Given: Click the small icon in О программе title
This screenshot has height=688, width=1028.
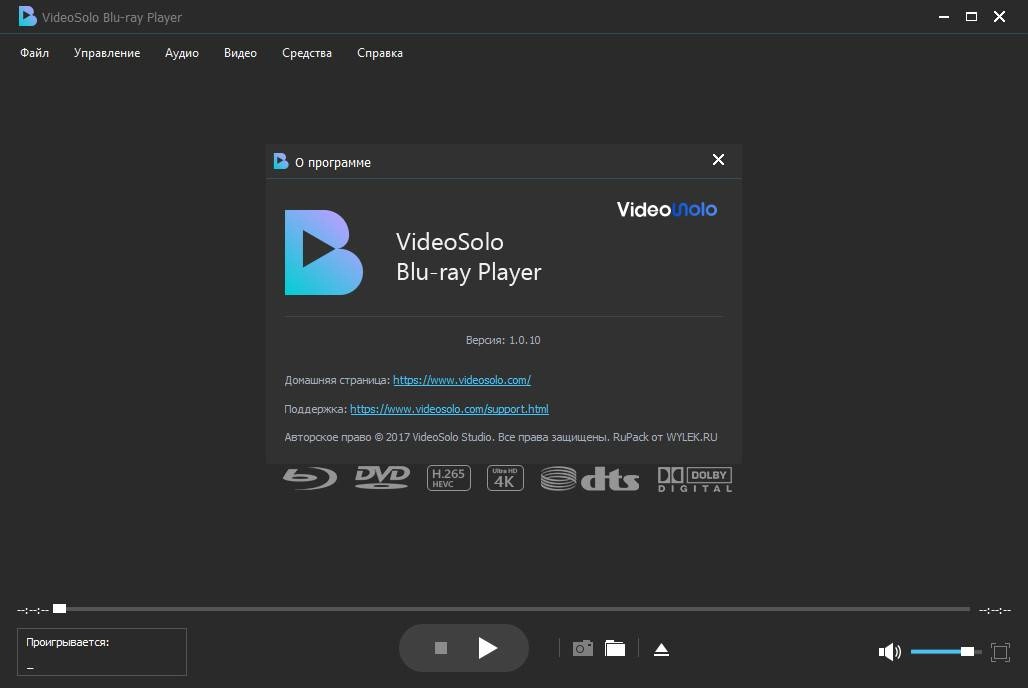Looking at the screenshot, I should click(x=281, y=161).
